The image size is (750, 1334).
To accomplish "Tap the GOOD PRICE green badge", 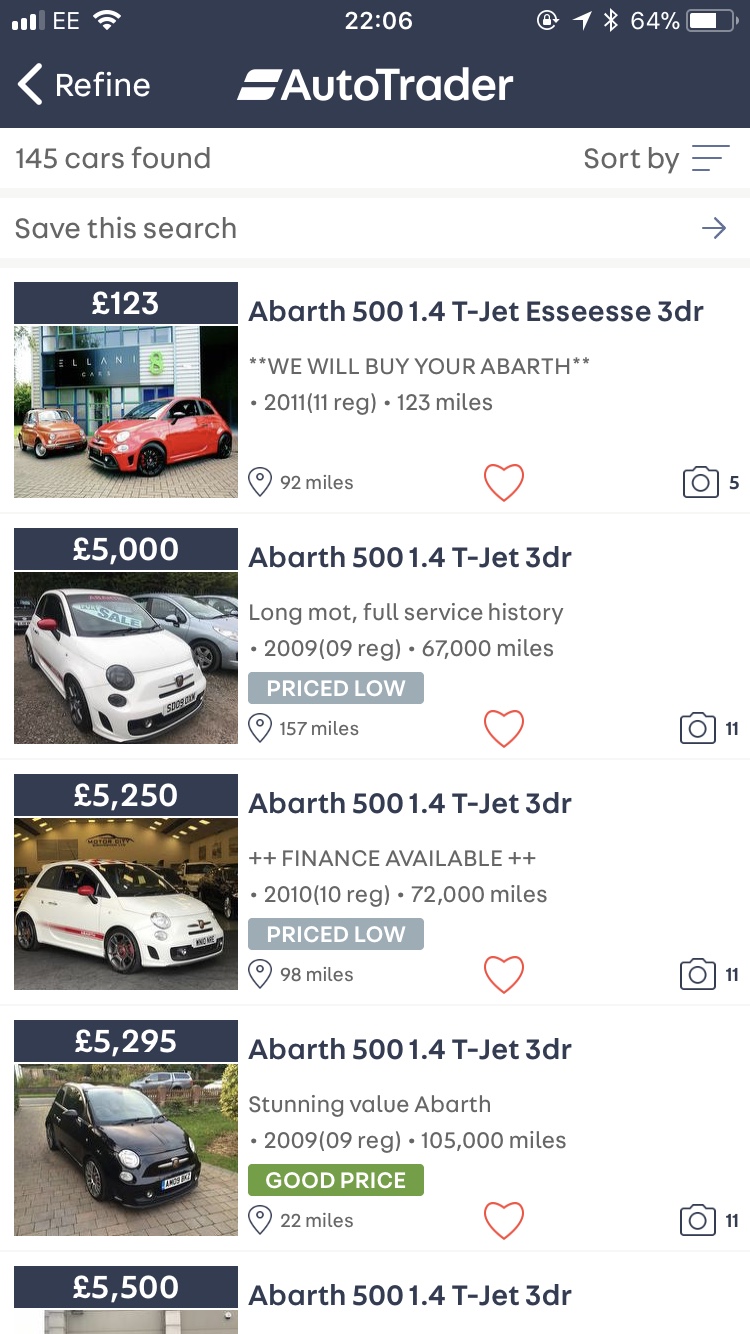I will click(336, 1180).
